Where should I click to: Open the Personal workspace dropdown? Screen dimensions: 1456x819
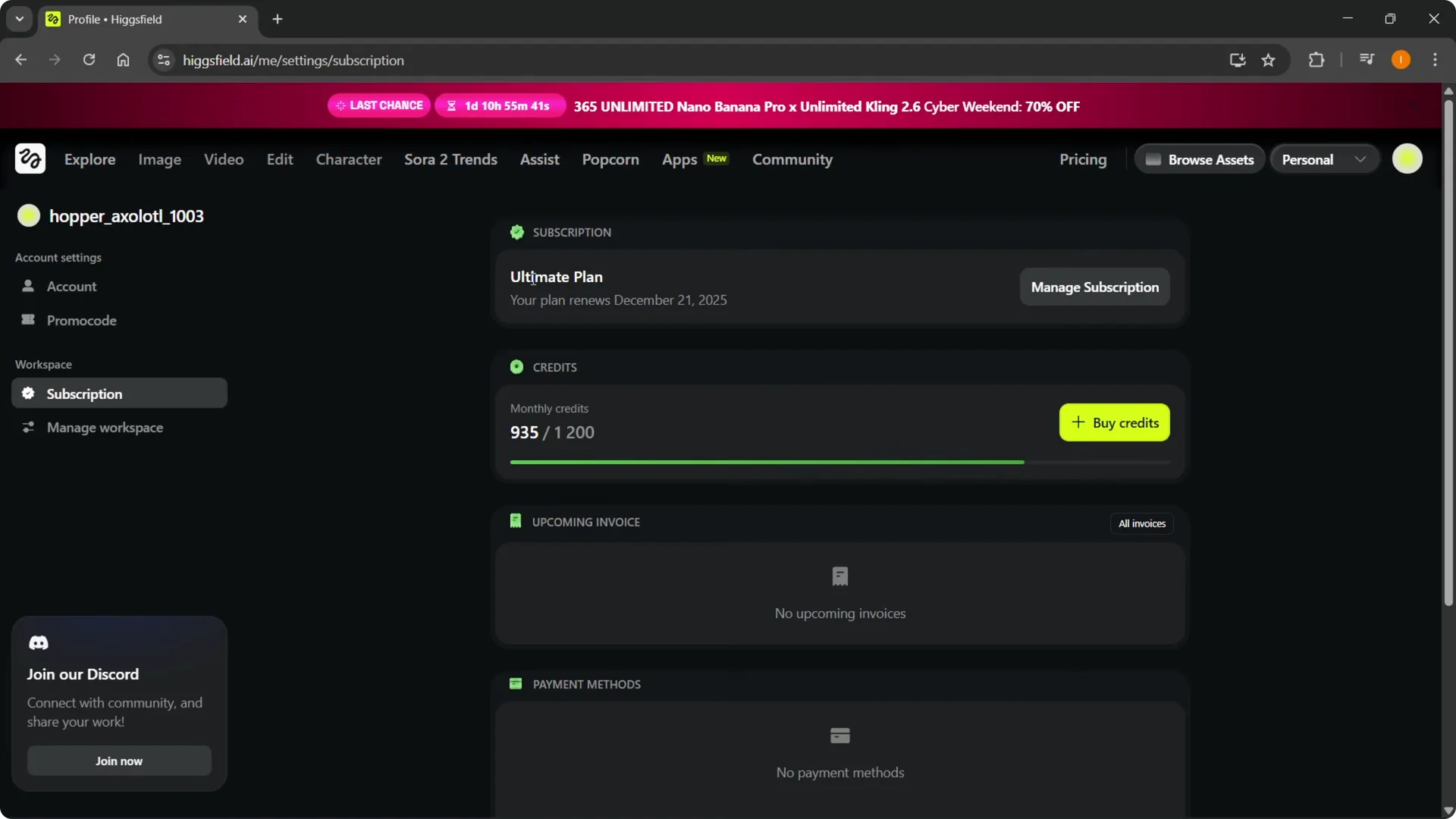click(1324, 158)
